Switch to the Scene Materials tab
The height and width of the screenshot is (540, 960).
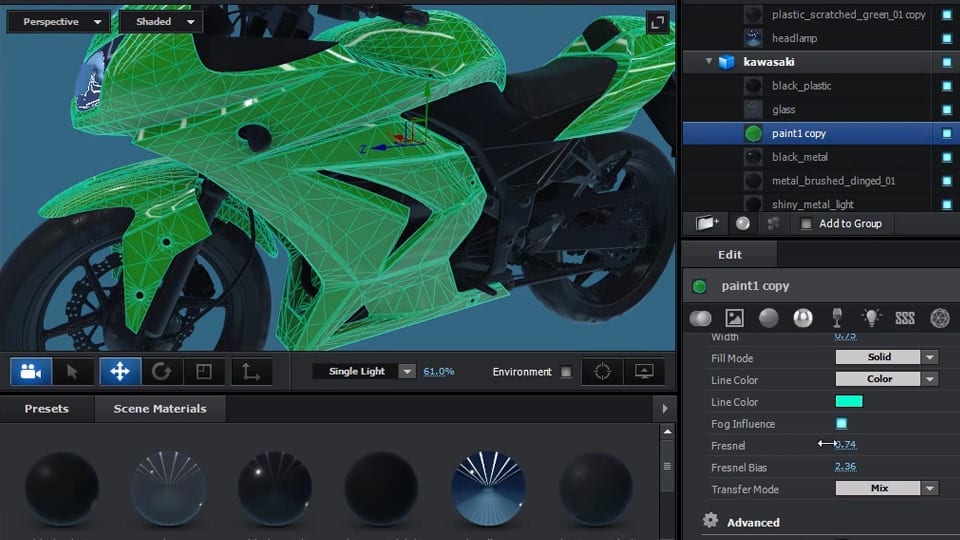point(160,409)
